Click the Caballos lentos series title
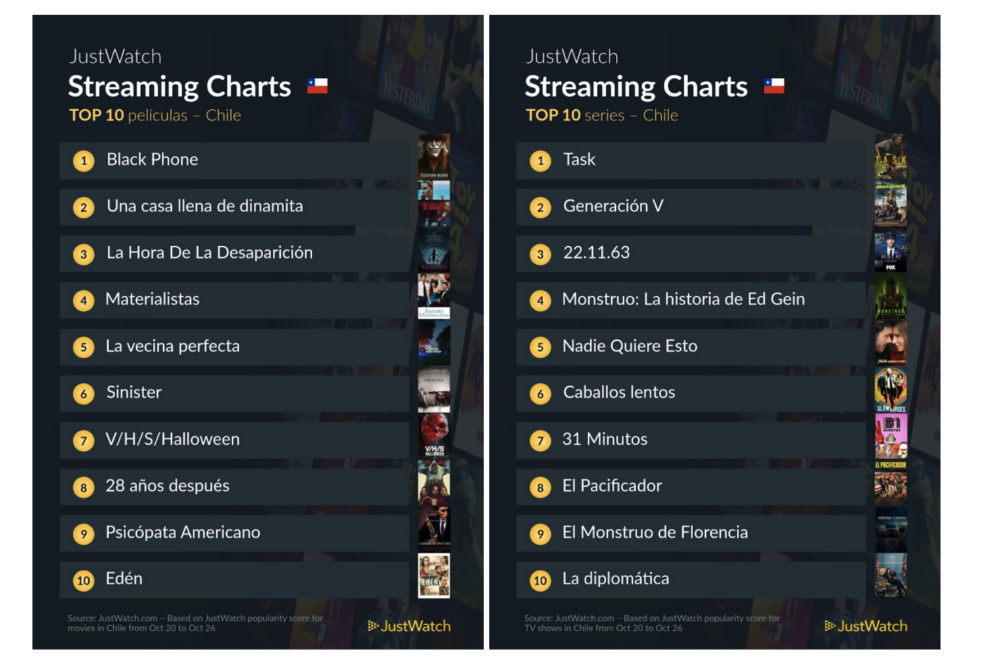Screen dimensions: 1000x662 pos(619,392)
